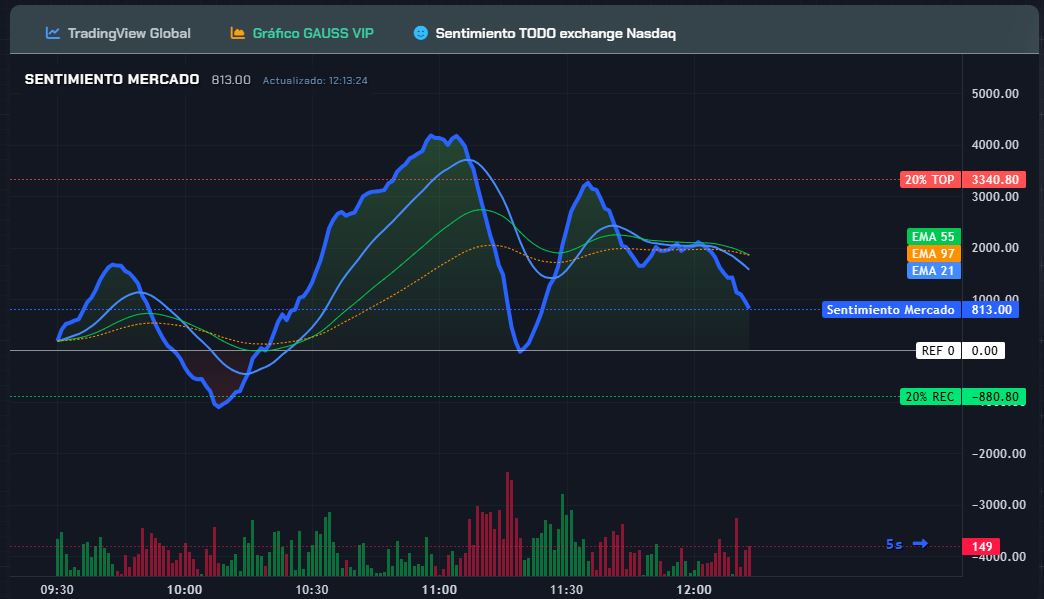Select the EMA 21 blue badge
Image resolution: width=1044 pixels, height=599 pixels.
point(933,270)
